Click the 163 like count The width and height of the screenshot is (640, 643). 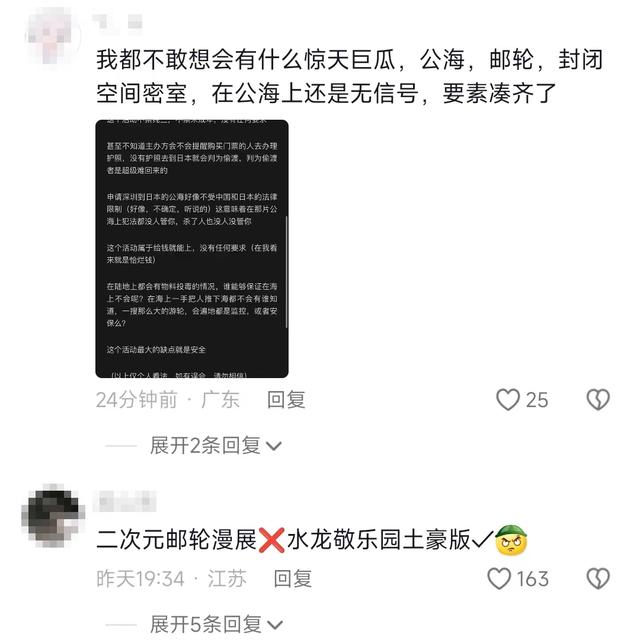tap(532, 579)
